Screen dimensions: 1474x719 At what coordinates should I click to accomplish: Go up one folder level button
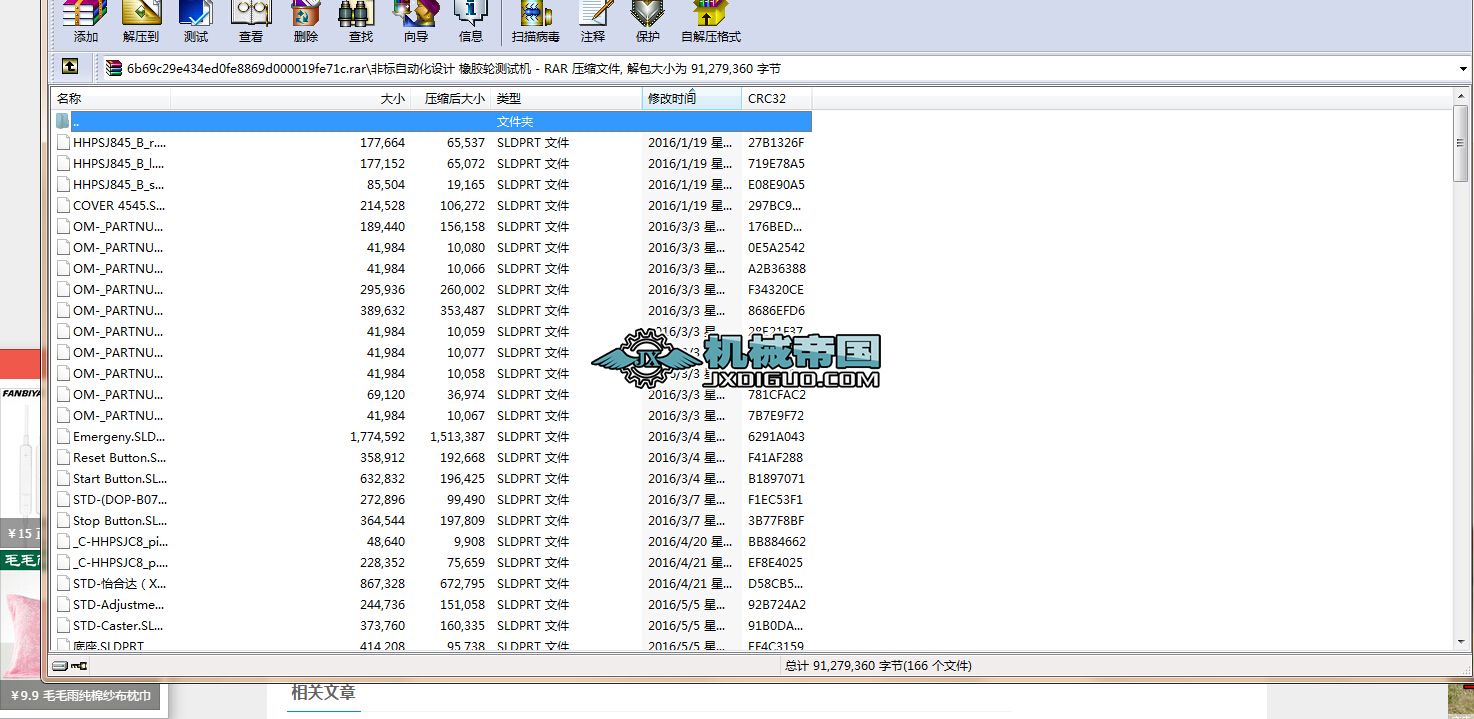pos(70,67)
